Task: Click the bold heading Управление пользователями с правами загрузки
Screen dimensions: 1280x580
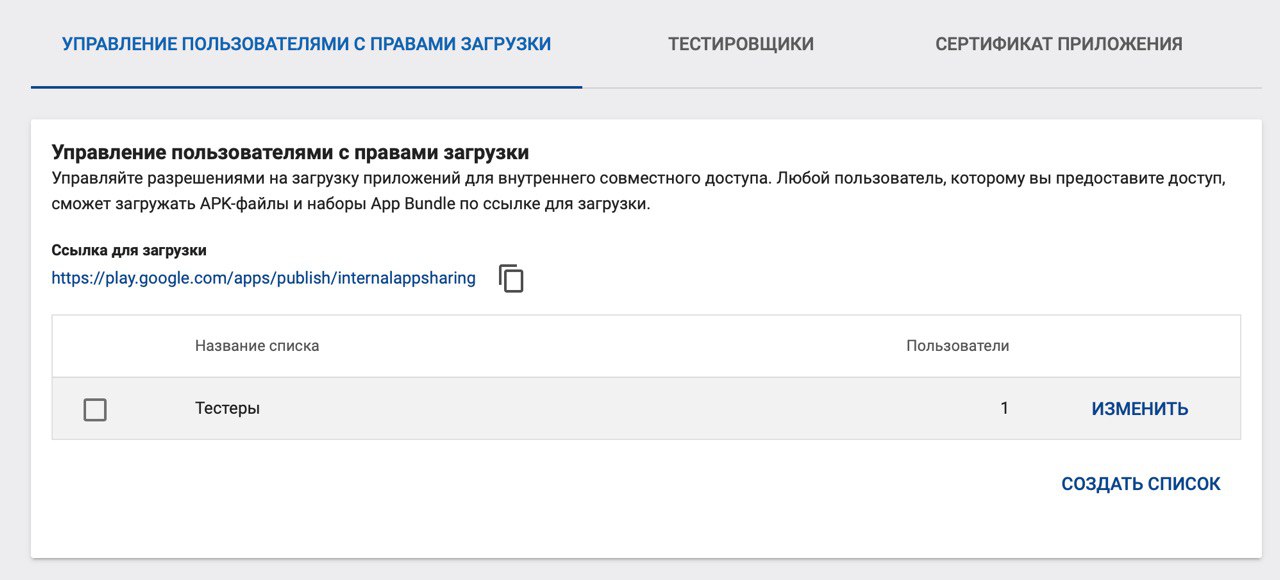Action: pyautogui.click(x=290, y=153)
